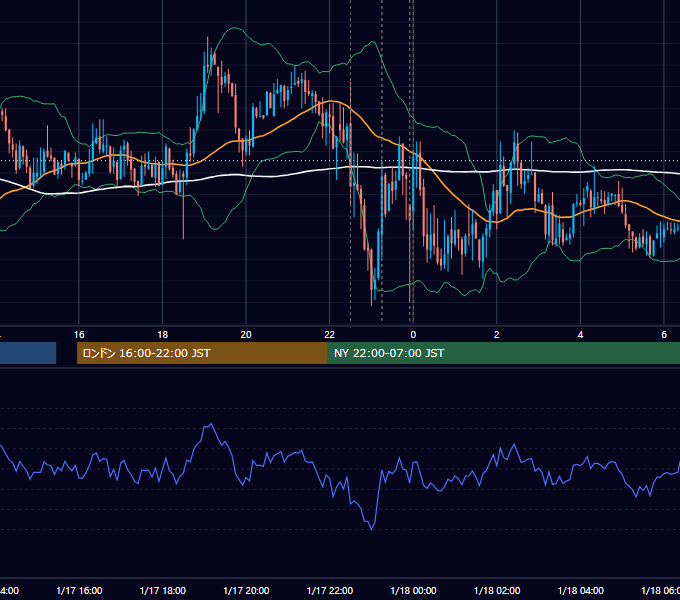This screenshot has height=600, width=680.
Task: Click the 1/17 18:00 time label
Action: click(x=163, y=590)
